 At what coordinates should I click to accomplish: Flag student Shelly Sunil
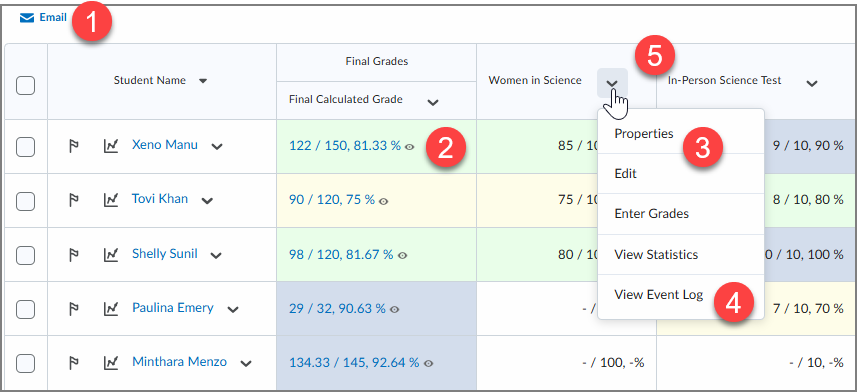pos(73,254)
